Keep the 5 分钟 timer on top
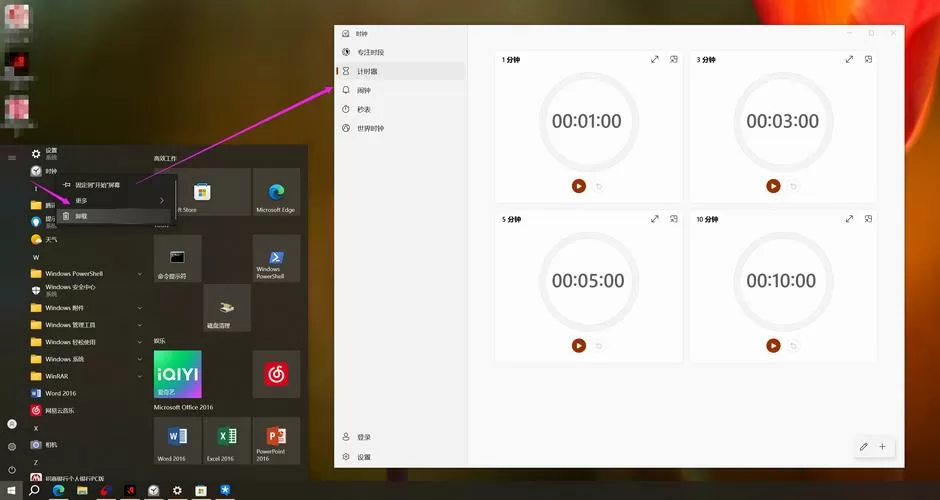940x500 pixels. pos(674,219)
